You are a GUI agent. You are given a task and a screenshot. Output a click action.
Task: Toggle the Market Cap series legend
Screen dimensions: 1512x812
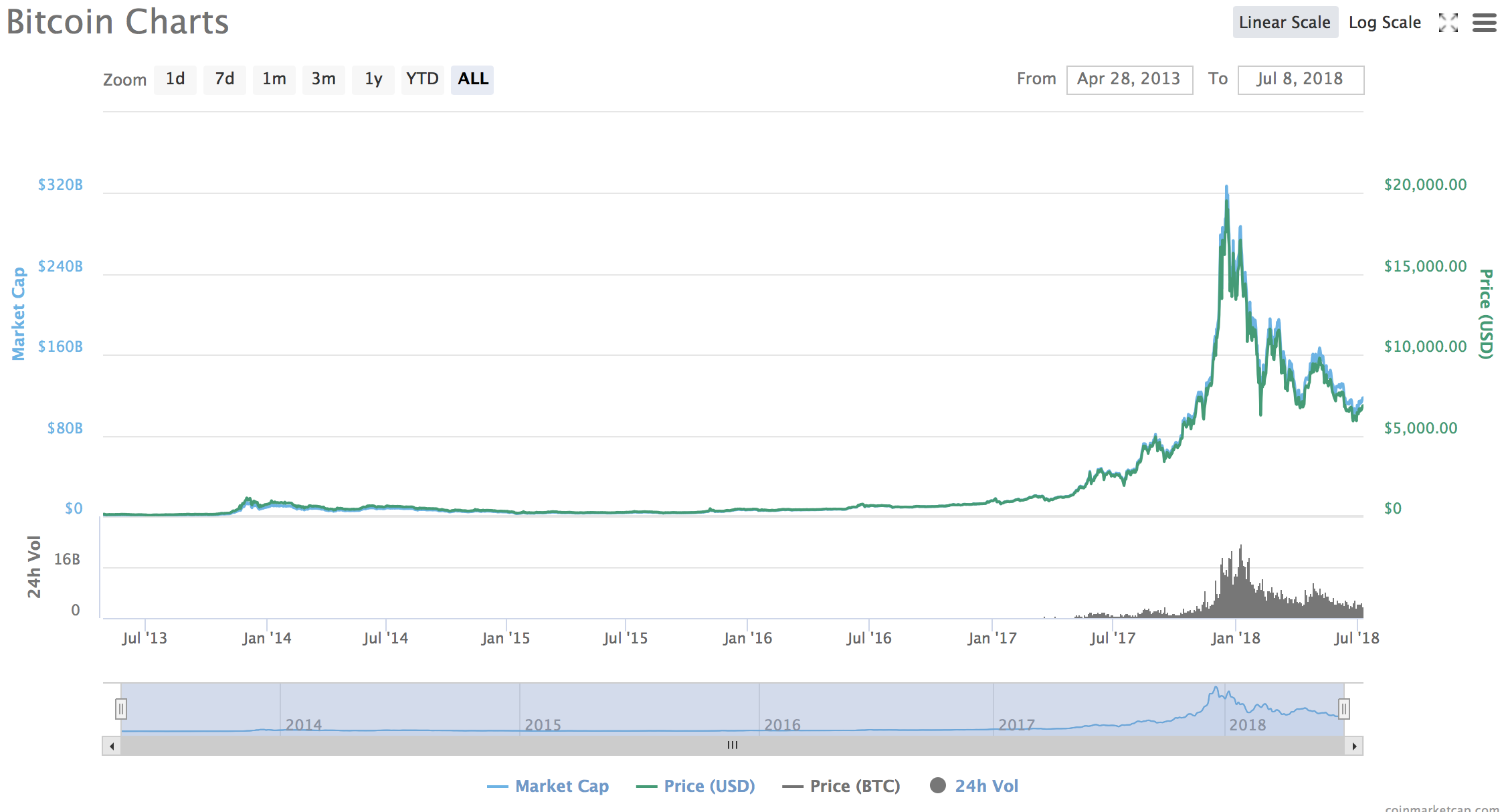point(548,786)
